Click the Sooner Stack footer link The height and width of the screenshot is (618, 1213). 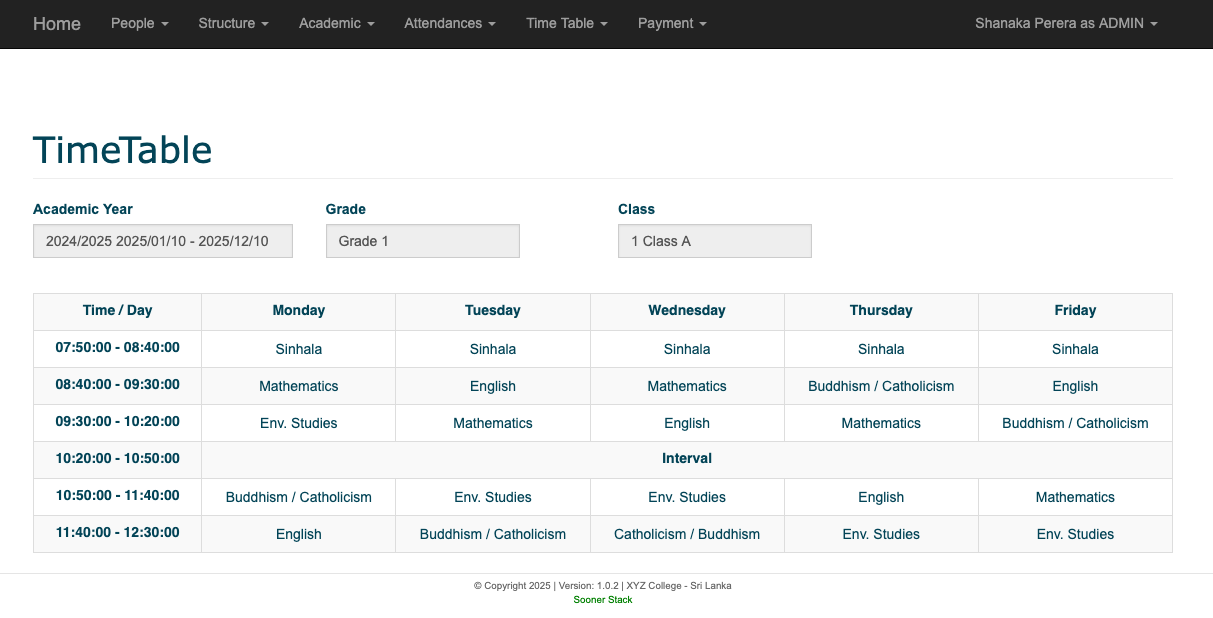603,600
